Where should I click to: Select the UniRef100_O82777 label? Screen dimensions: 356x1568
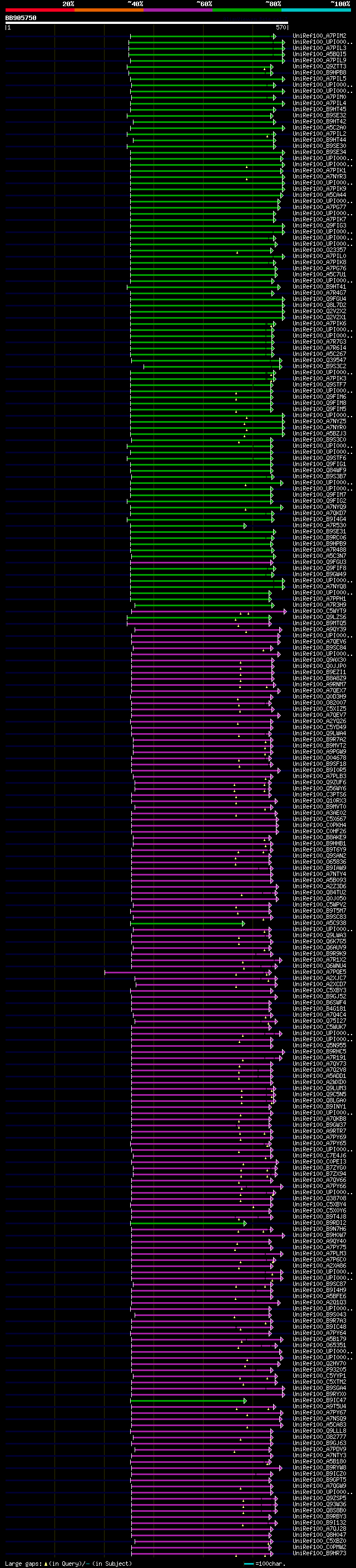(x=319, y=1437)
